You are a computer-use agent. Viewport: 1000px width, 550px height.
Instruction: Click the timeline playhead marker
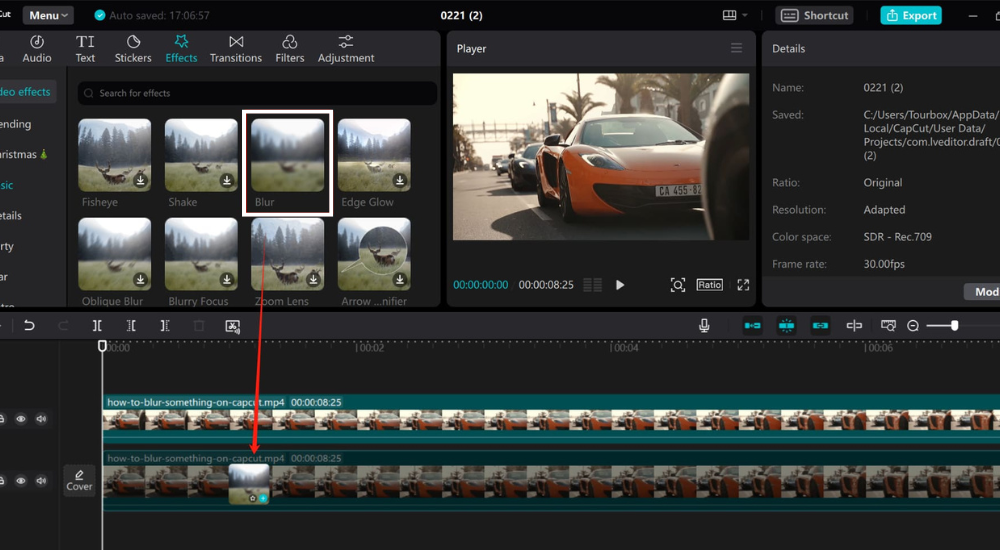[x=102, y=346]
